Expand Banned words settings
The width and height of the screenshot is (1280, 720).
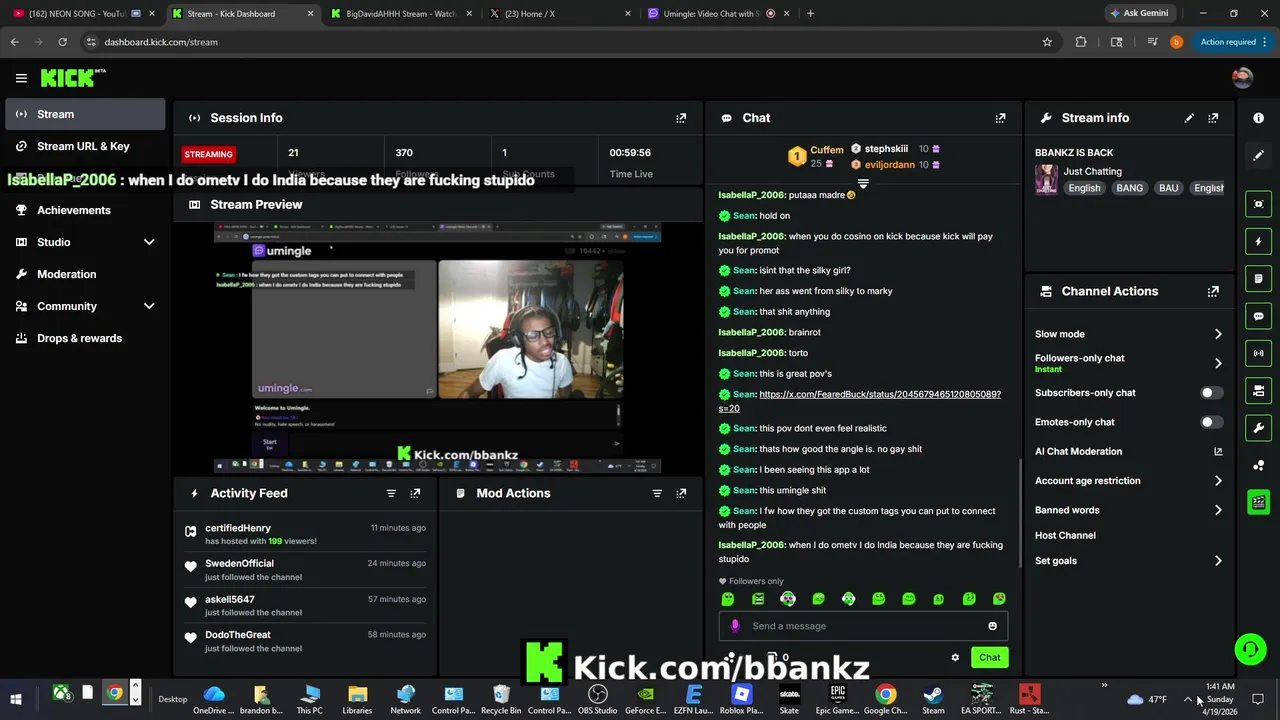[x=1218, y=510]
